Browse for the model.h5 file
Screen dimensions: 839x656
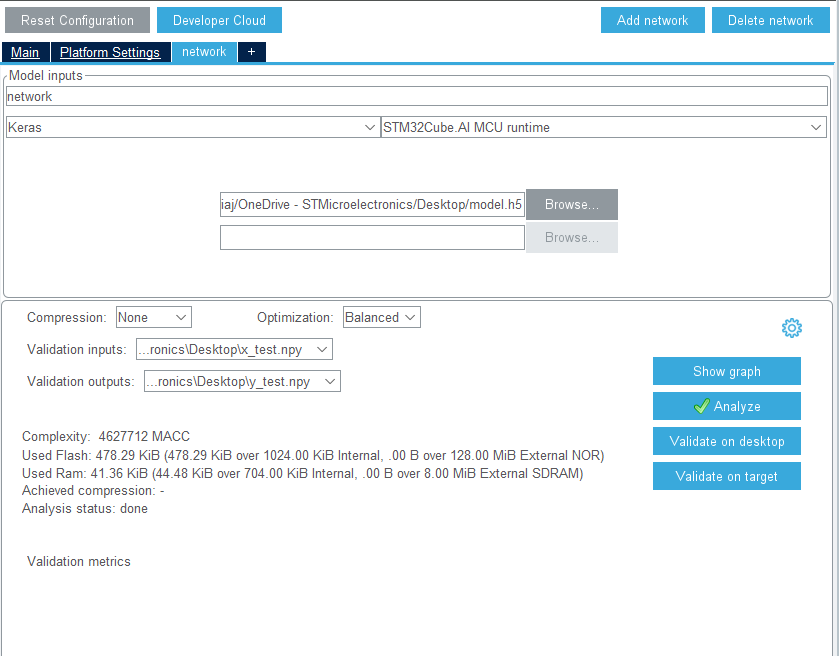[571, 204]
